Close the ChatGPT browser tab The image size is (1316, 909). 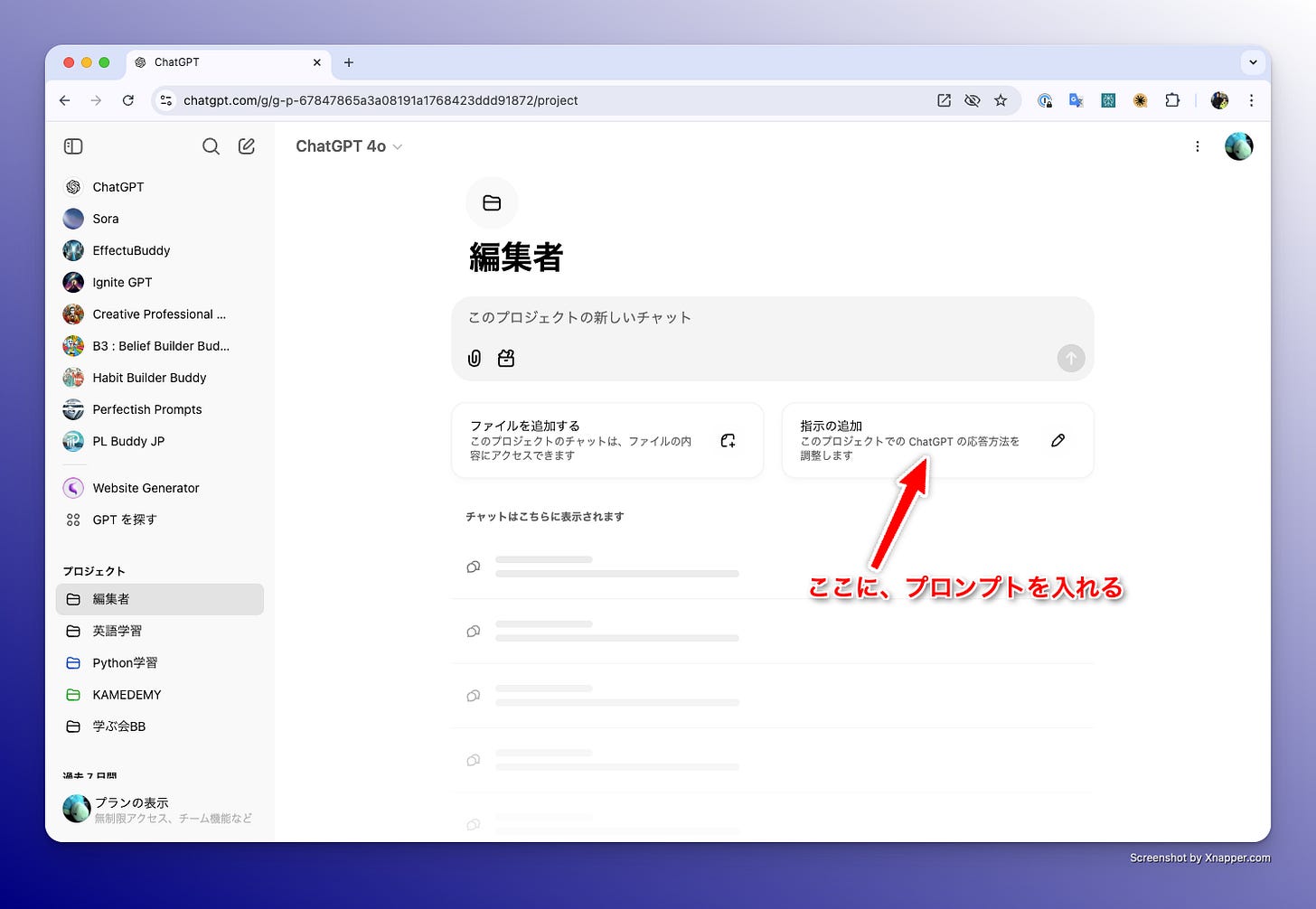point(317,62)
